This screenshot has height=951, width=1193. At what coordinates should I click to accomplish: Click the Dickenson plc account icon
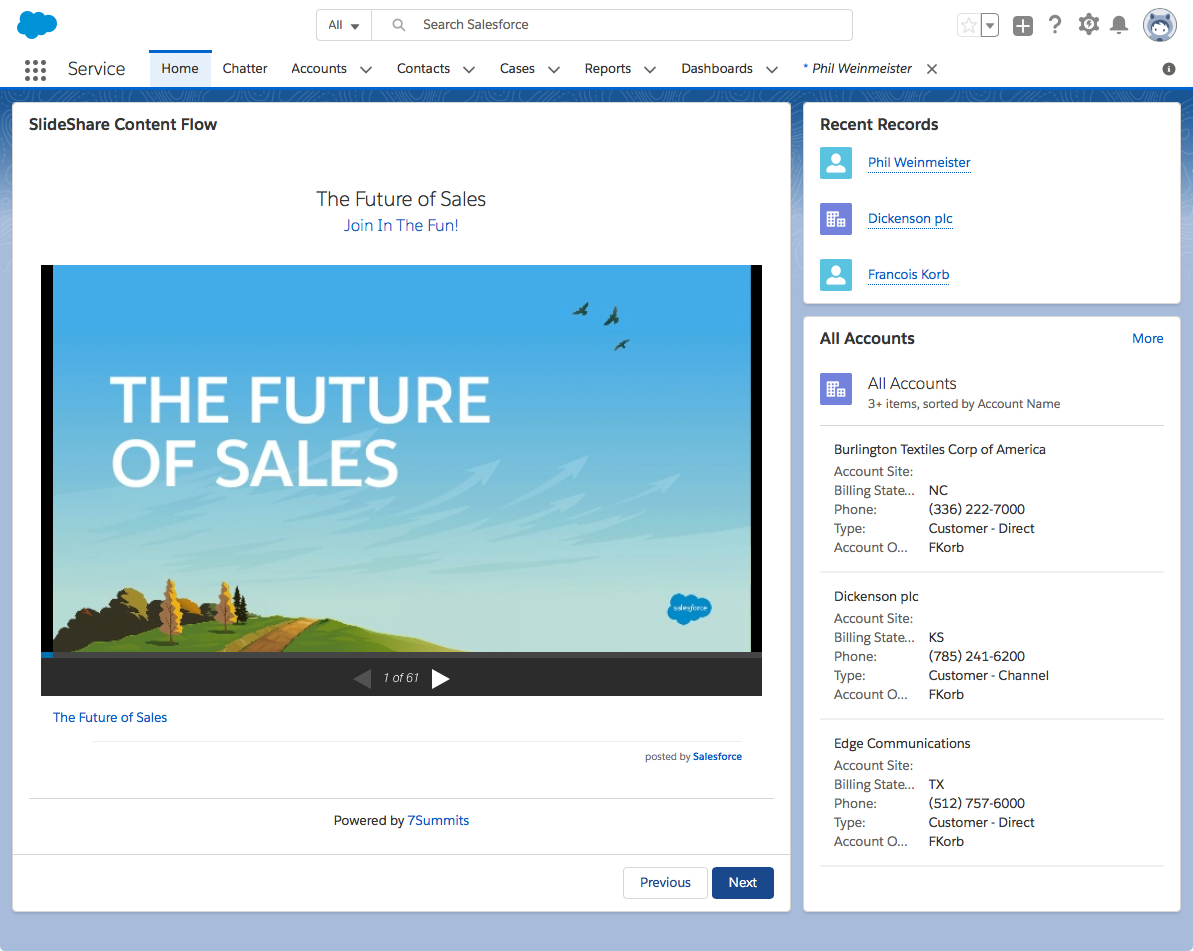[835, 219]
